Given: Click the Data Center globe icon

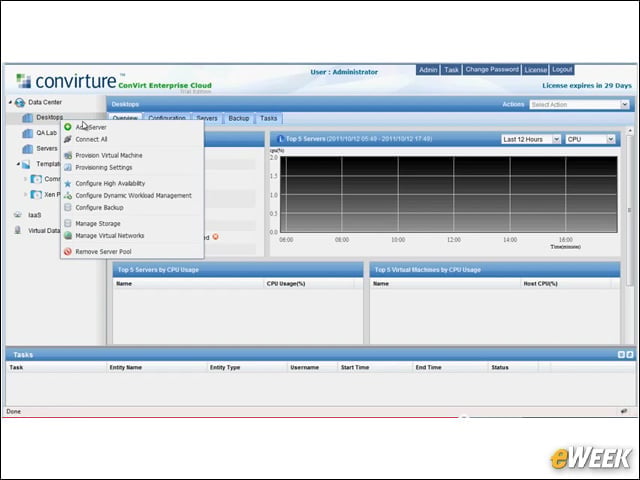Looking at the screenshot, I should 20,103.
